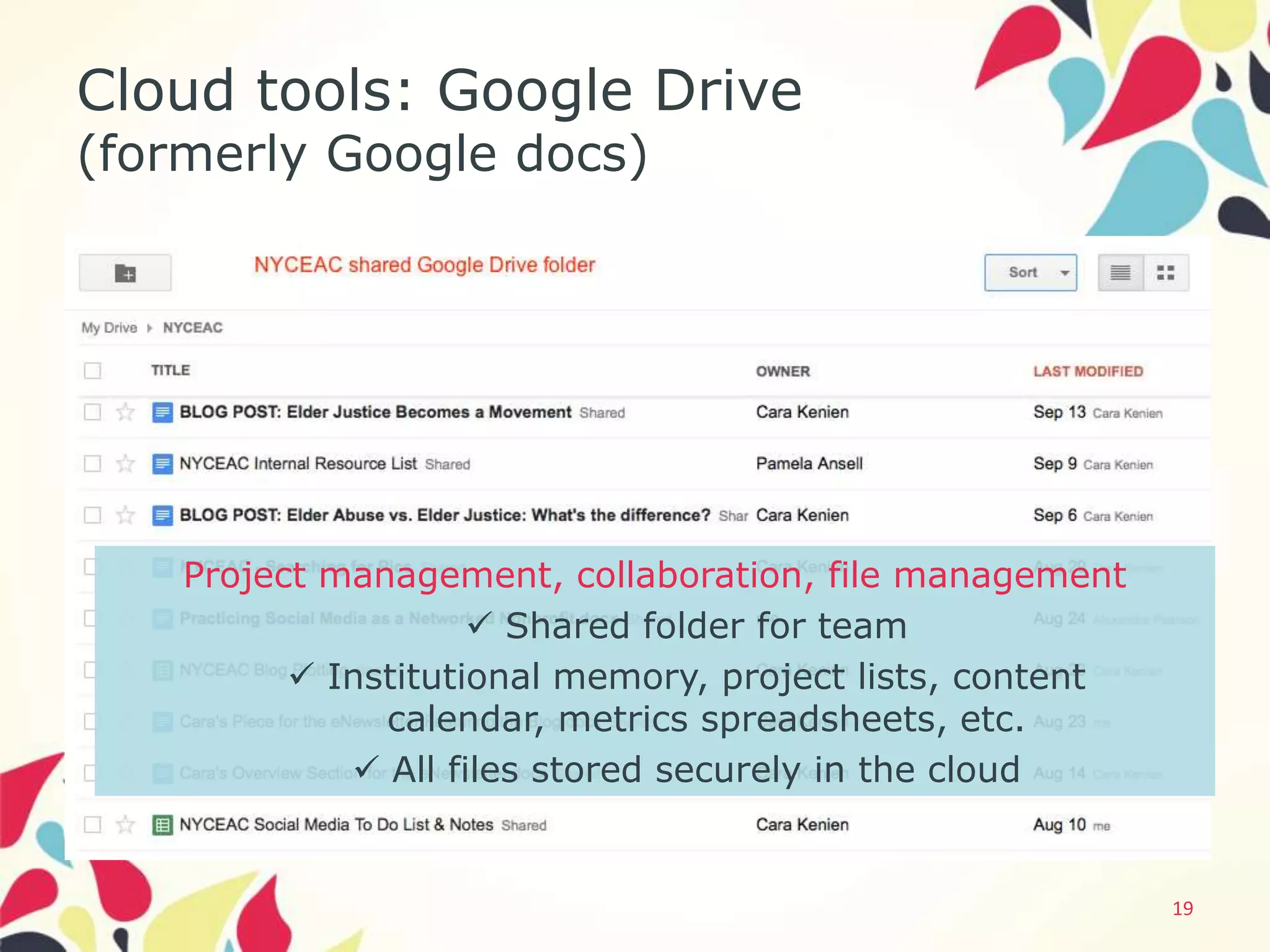Check the box for NYCEAC Internal Resource List

point(92,464)
